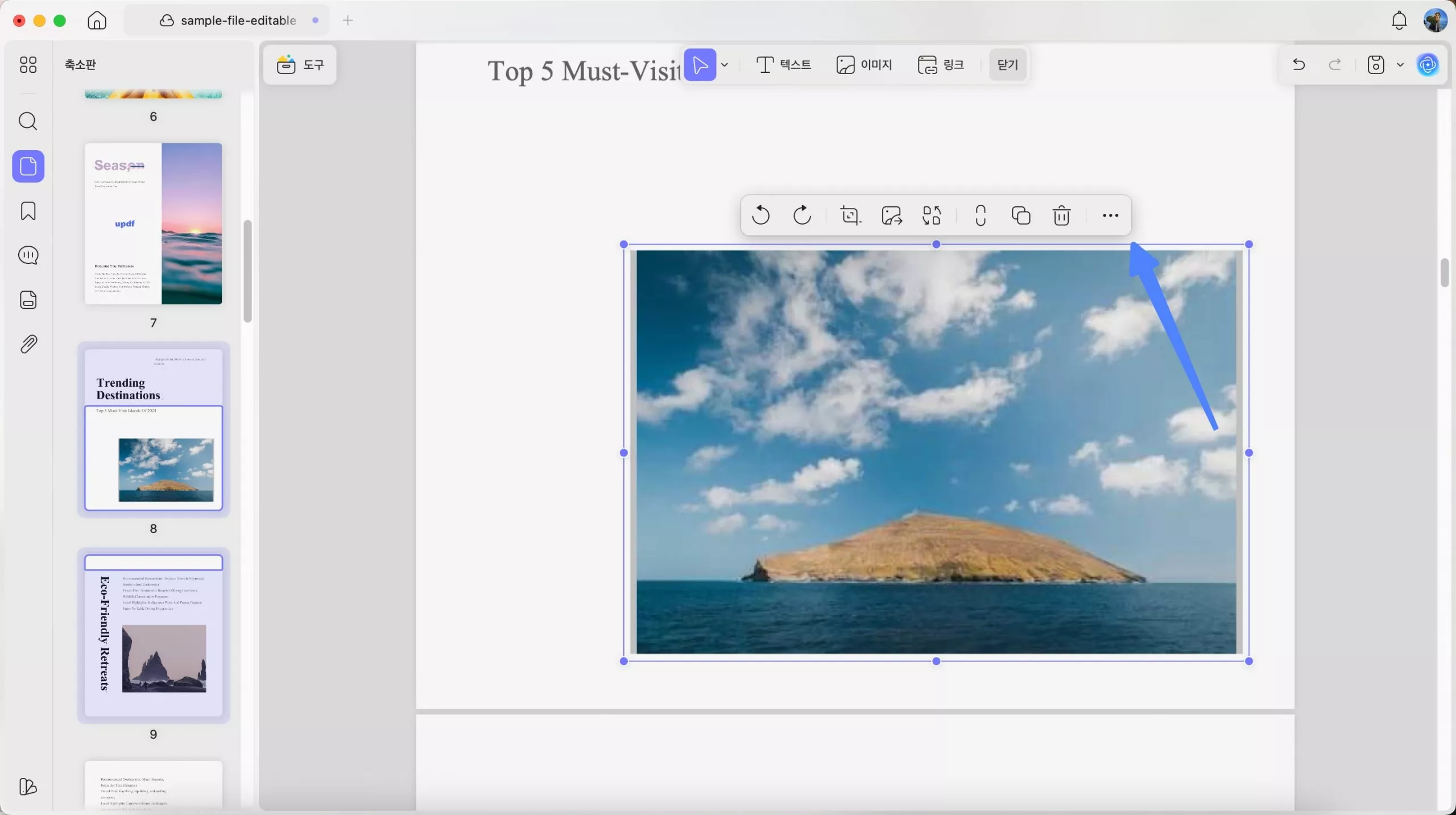Viewport: 1456px width, 815px height.
Task: Open the home screen icon
Action: point(97,20)
